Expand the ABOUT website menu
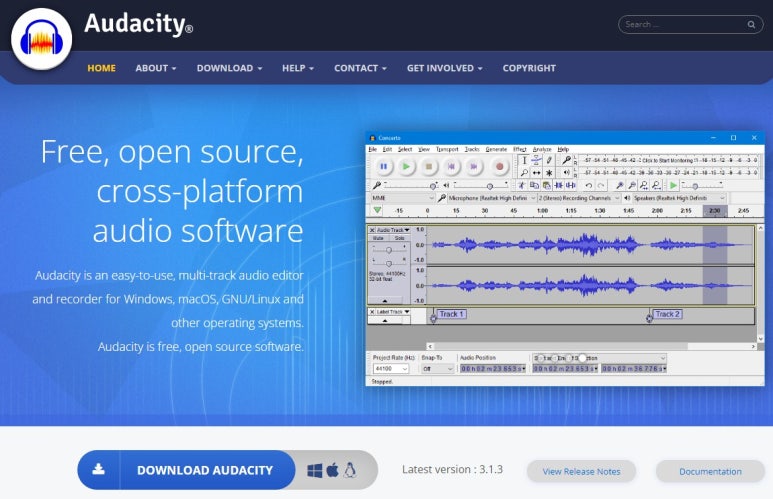Image resolution: width=773 pixels, height=499 pixels. (x=156, y=68)
